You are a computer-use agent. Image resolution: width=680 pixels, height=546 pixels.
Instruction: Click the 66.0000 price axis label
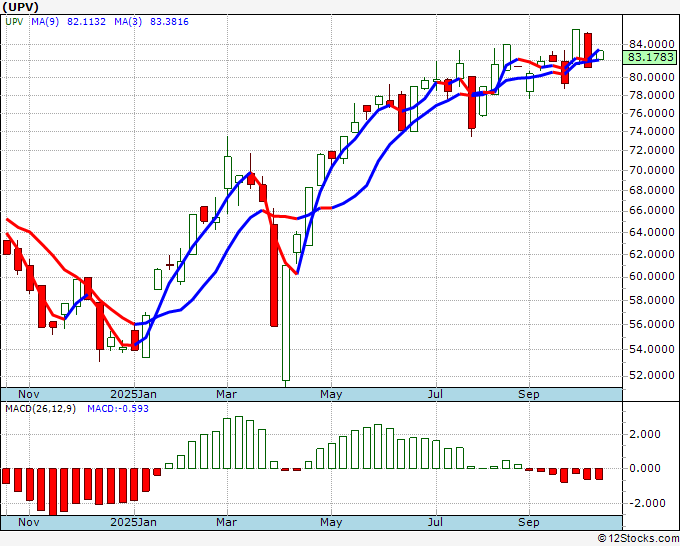(x=652, y=210)
